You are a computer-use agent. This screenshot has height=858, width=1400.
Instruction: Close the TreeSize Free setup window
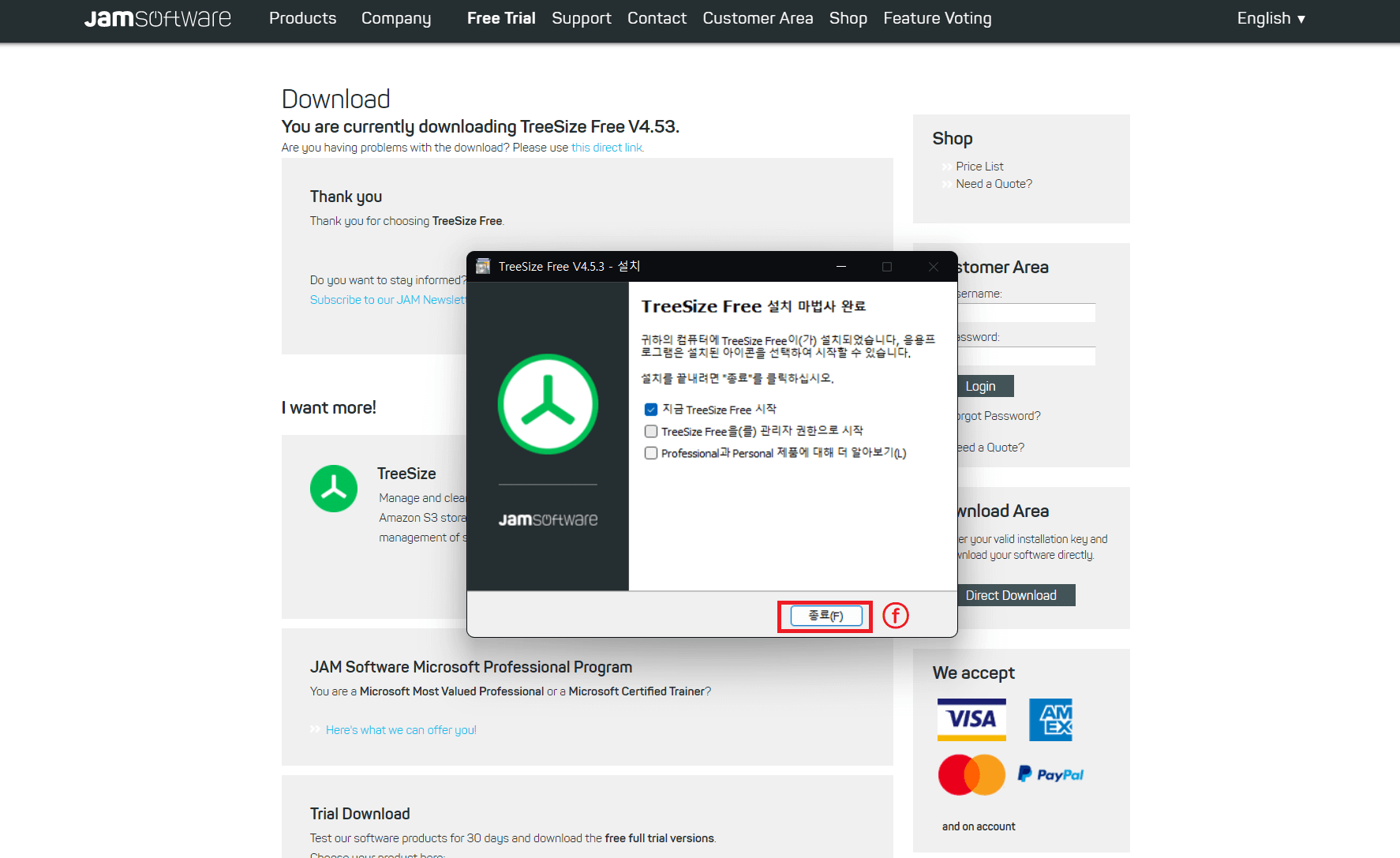click(x=934, y=267)
